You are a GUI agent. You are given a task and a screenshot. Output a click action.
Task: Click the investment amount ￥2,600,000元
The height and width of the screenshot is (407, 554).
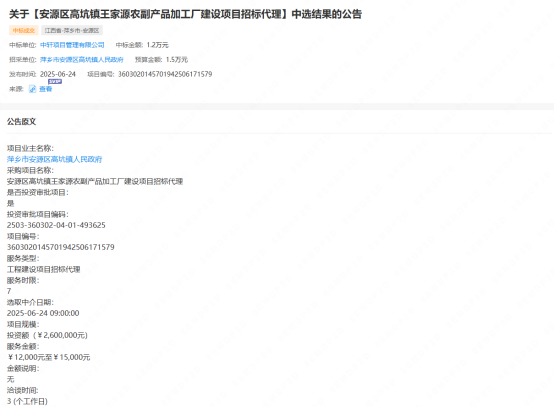(x=62, y=335)
